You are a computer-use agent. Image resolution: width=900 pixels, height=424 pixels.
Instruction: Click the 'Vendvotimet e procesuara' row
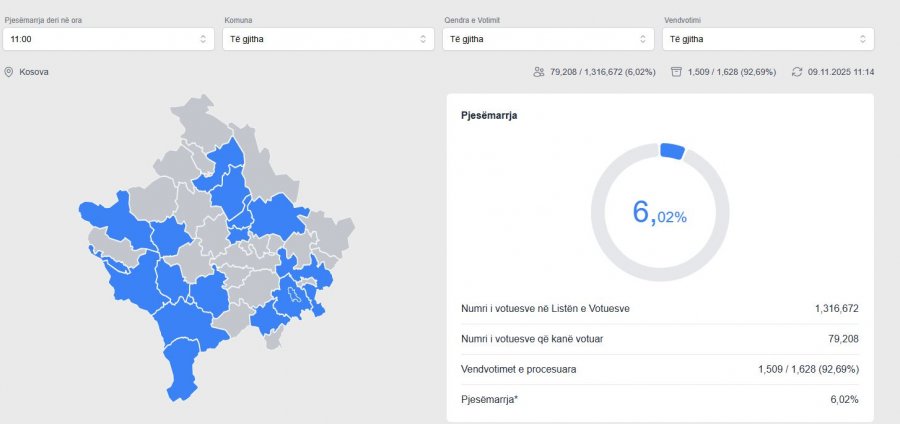tap(660, 369)
